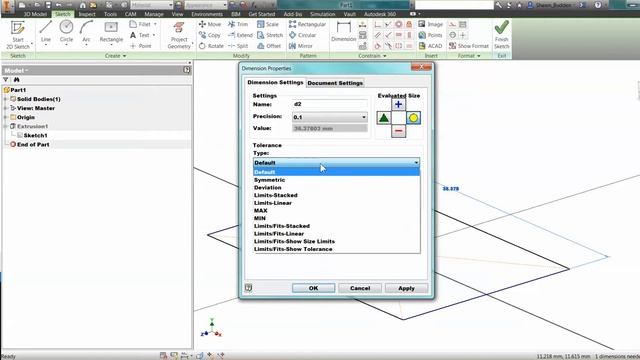Click the dimension Name field d2
640x360 pixels.
[329, 104]
